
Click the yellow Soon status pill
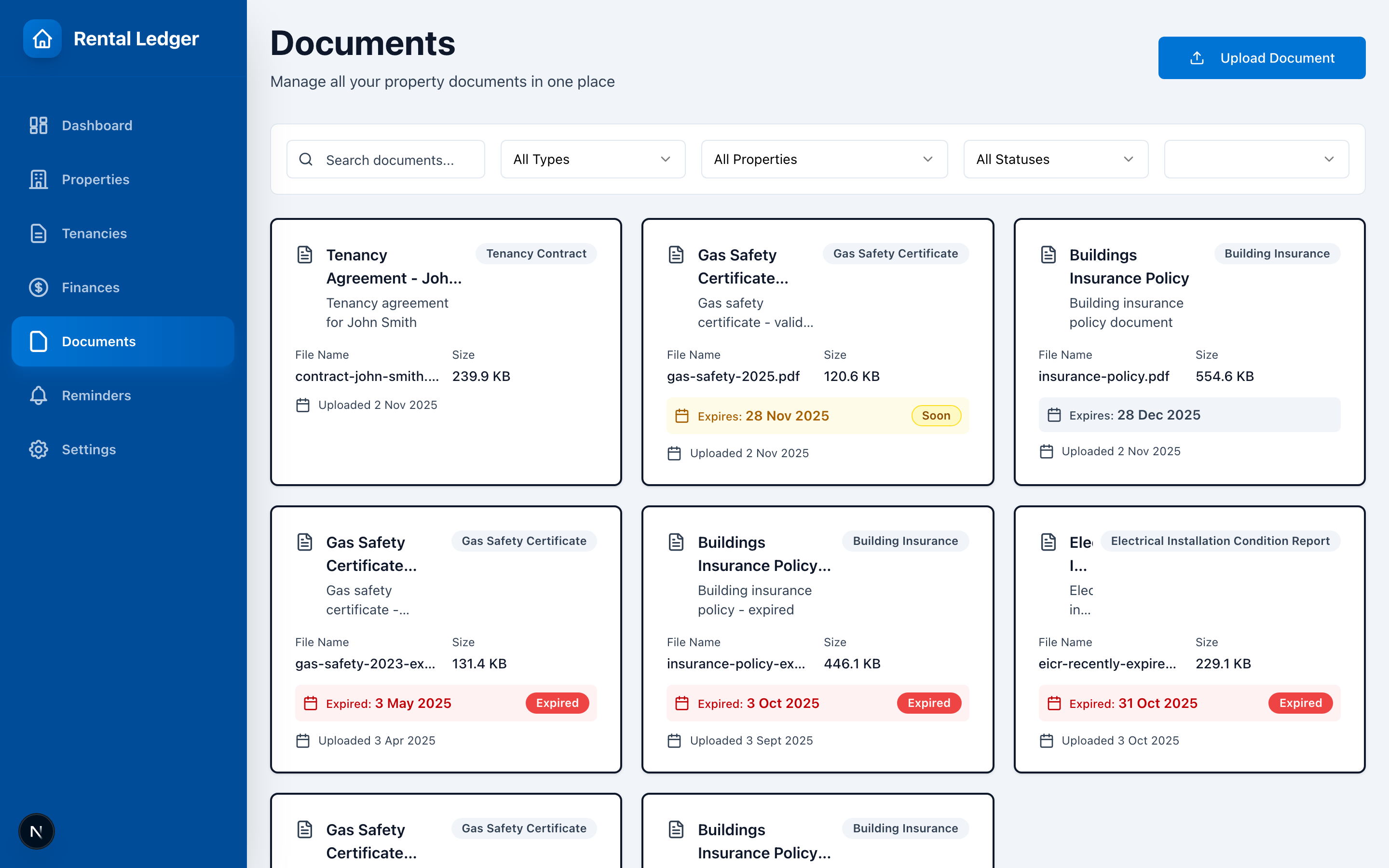pos(936,416)
